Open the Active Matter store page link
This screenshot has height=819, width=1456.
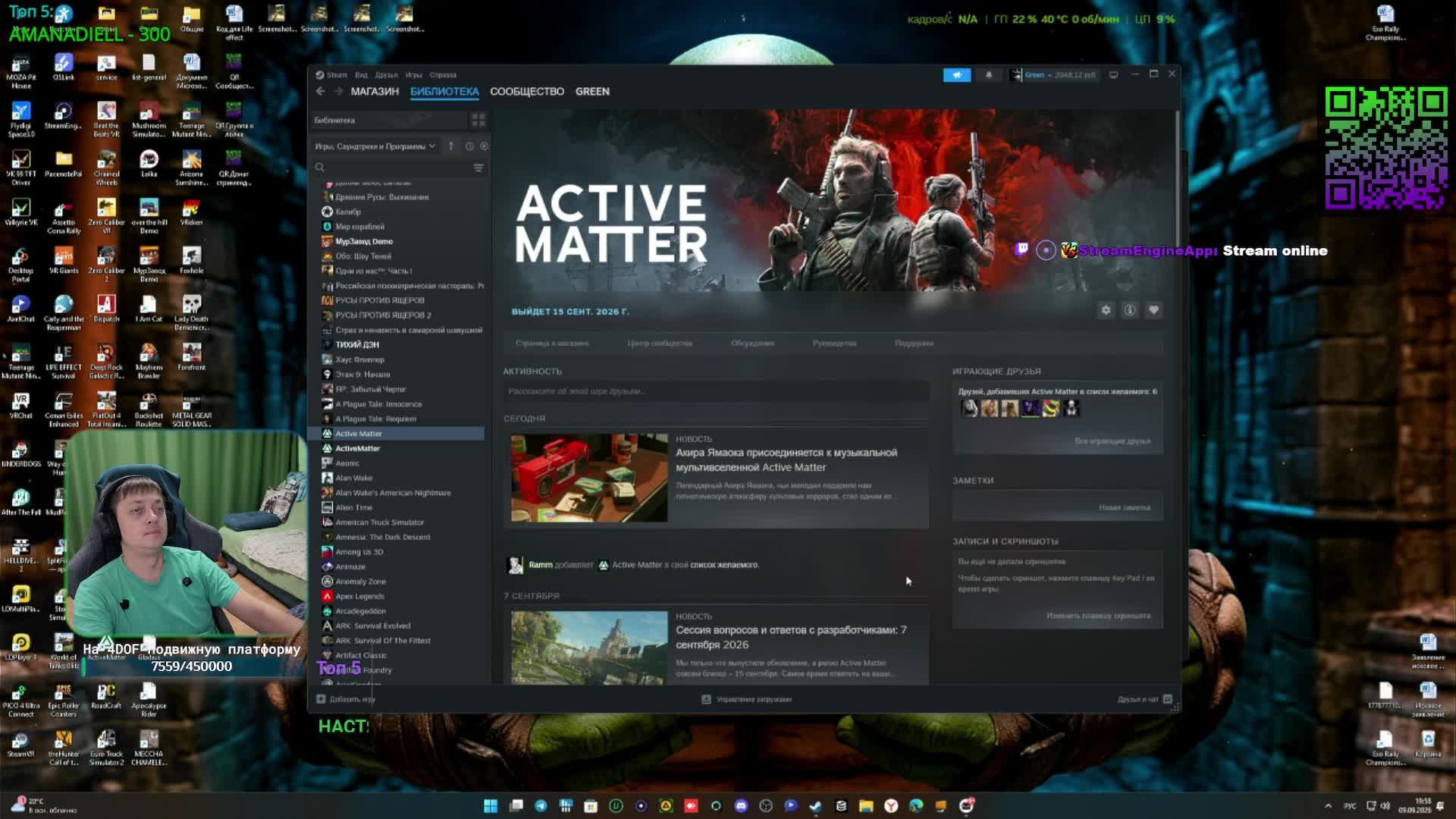pyautogui.click(x=552, y=344)
